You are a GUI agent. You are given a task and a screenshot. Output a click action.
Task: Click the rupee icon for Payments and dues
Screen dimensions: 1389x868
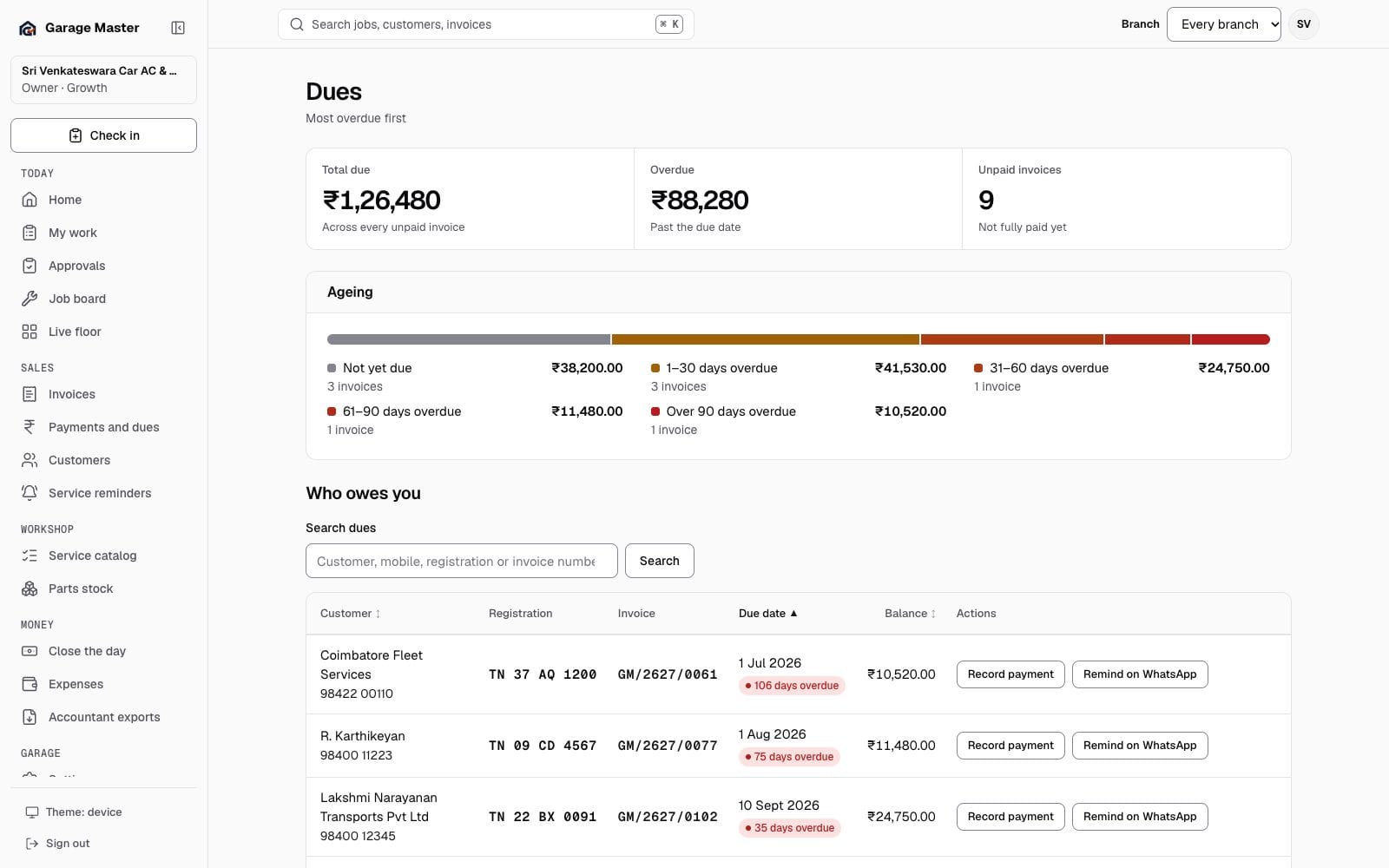30,427
